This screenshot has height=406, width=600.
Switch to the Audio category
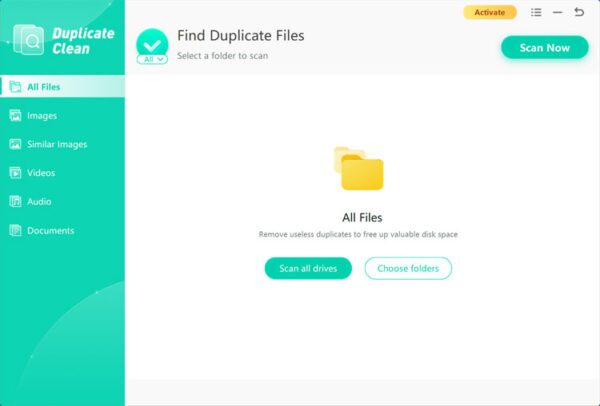(62, 202)
